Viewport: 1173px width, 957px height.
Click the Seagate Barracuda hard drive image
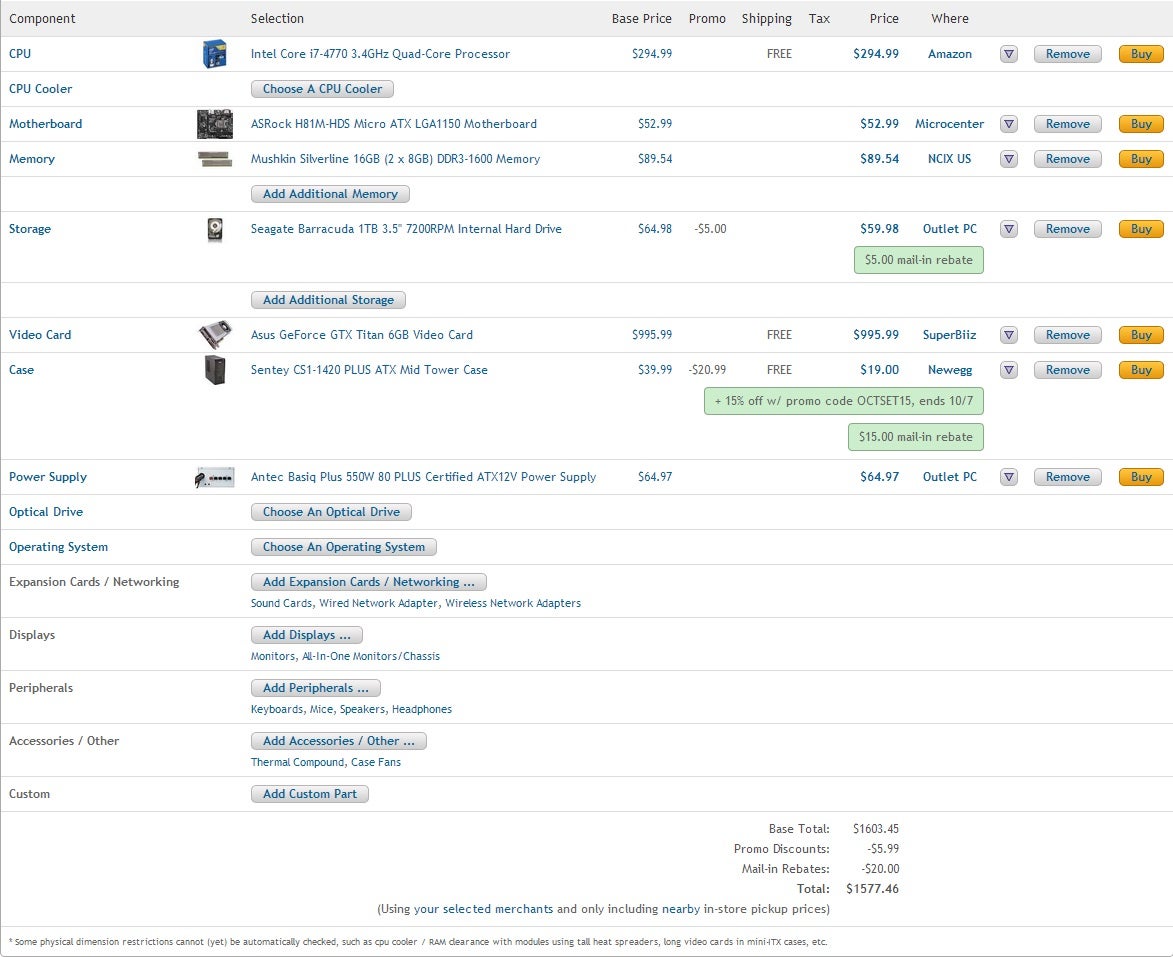214,229
